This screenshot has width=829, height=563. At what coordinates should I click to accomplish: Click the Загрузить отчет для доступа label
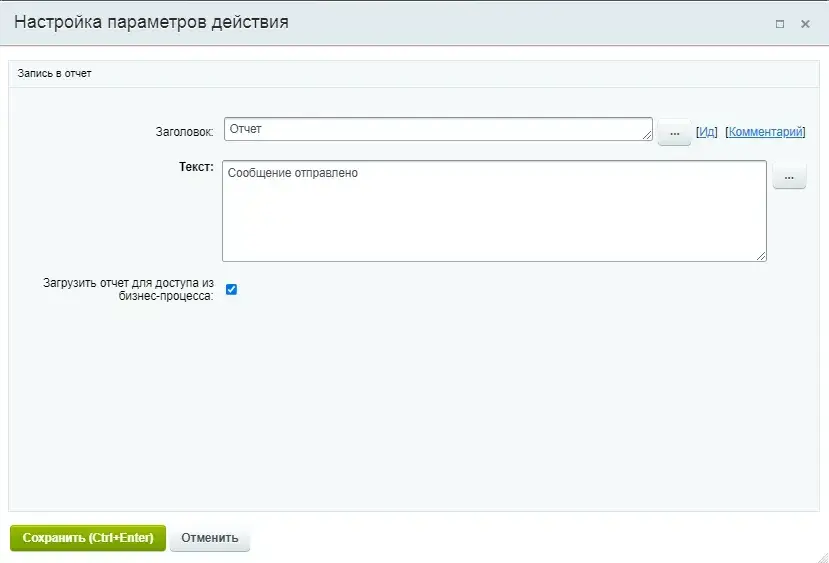click(x=128, y=289)
